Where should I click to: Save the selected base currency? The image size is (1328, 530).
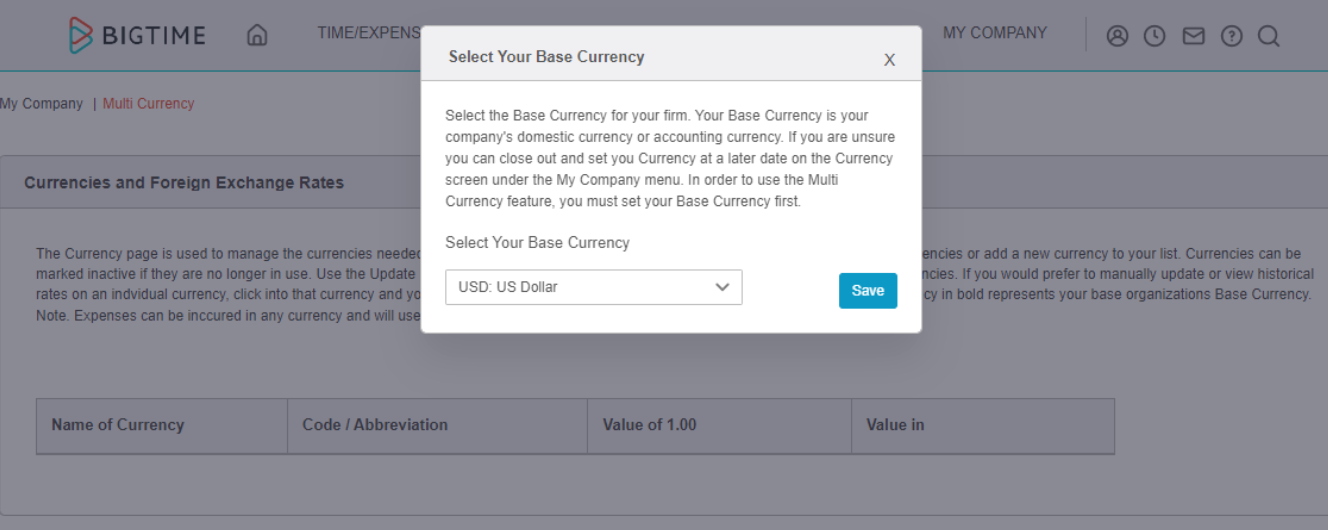point(868,290)
